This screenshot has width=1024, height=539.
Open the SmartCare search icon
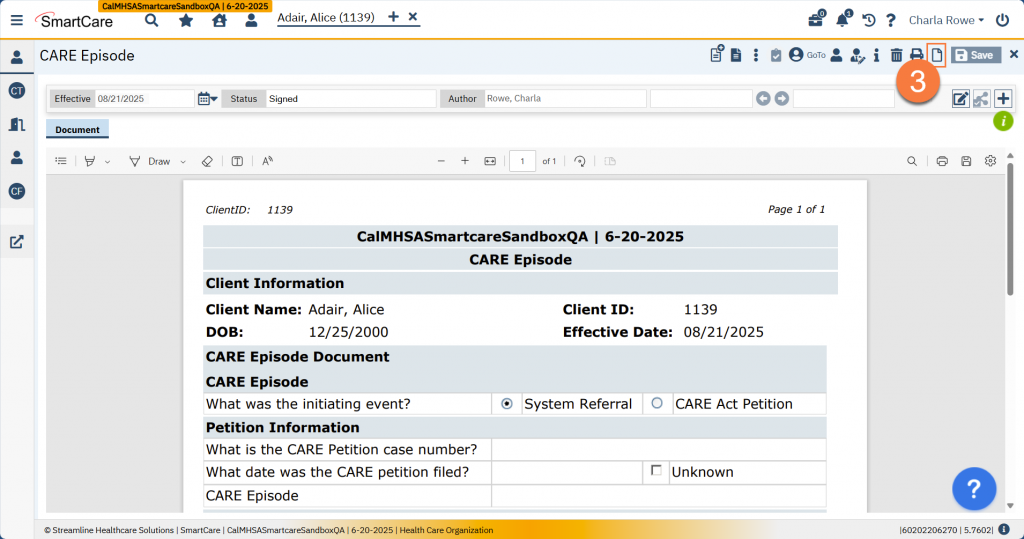(x=152, y=20)
